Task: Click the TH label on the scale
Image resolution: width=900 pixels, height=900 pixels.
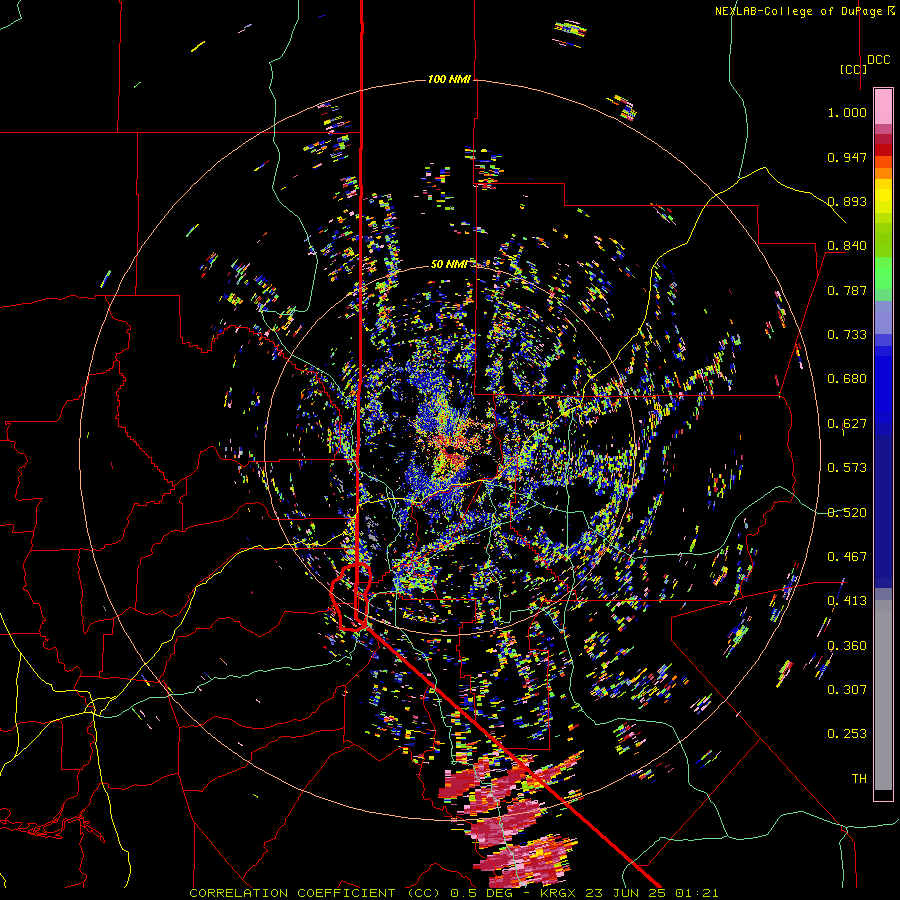Action: [x=859, y=779]
